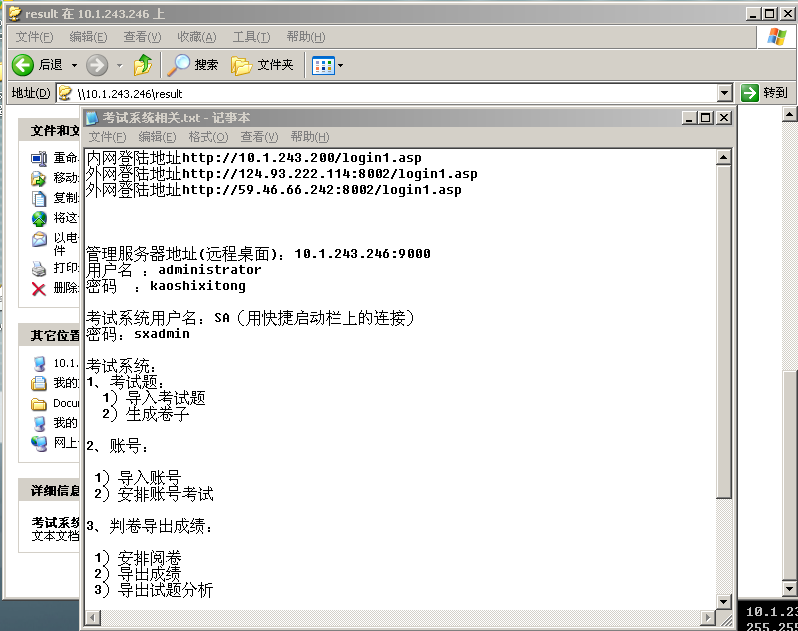Open Explorer Edit (编辑) menu
Image resolution: width=798 pixels, height=631 pixels.
(88, 37)
